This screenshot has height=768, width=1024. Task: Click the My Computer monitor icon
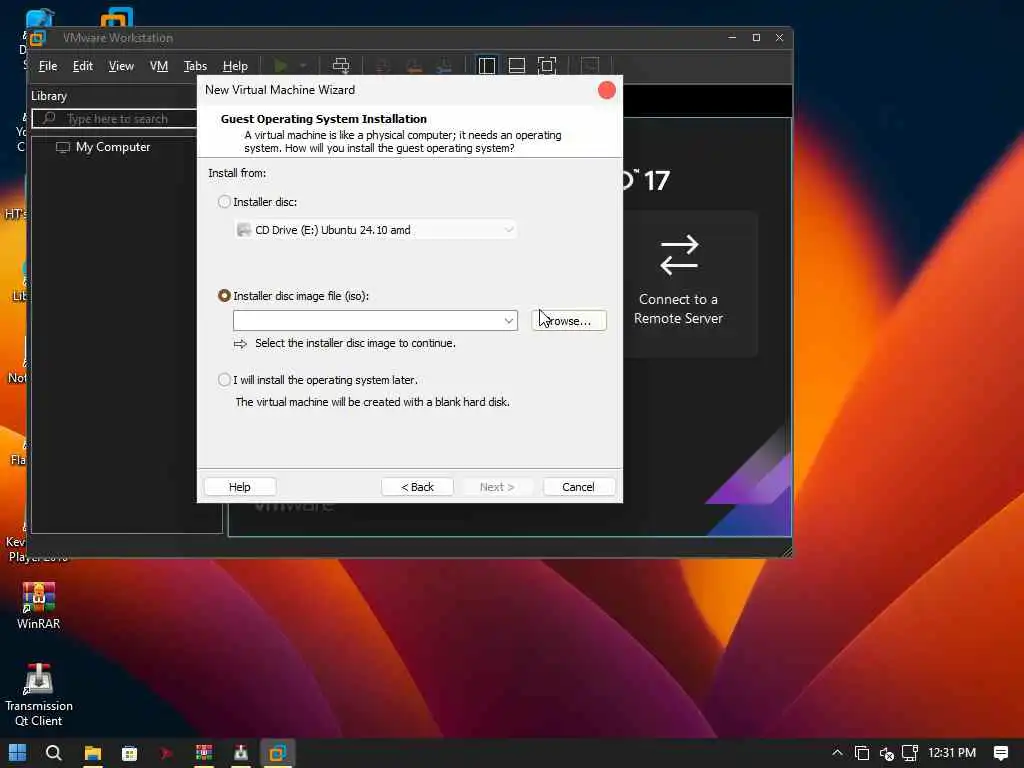tap(63, 148)
